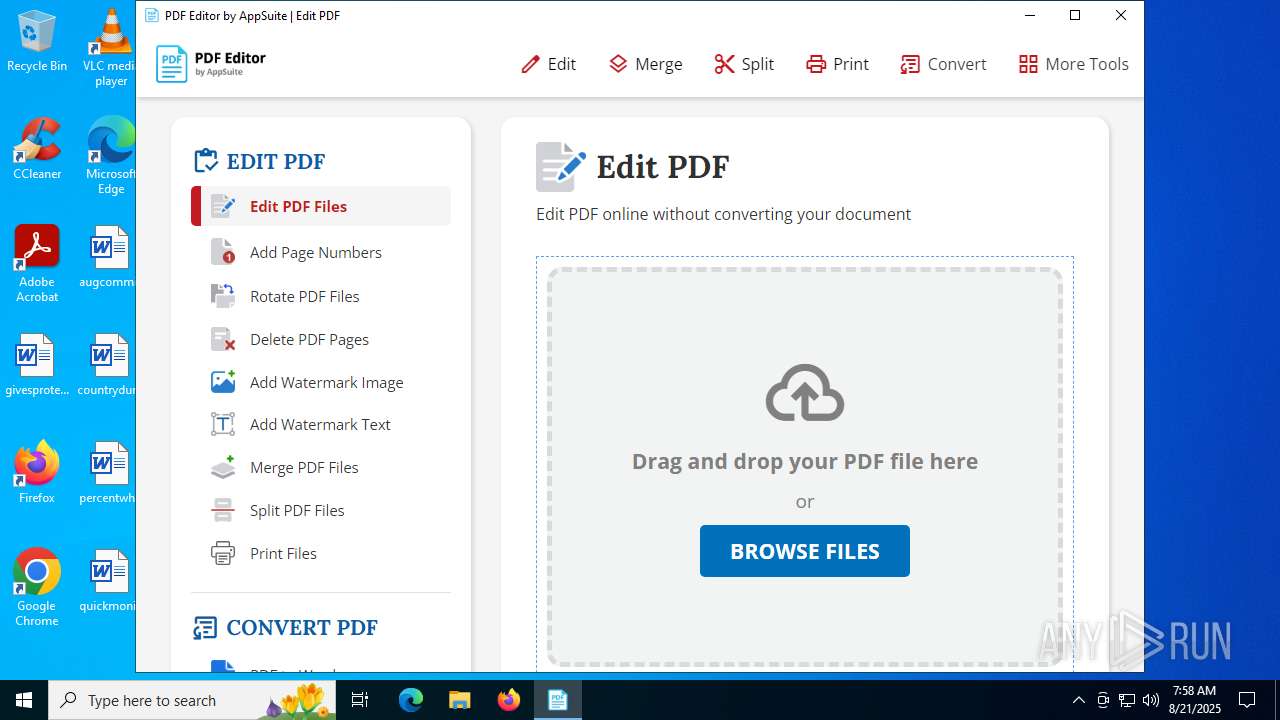Click the Split PDF Files icon
Image resolution: width=1280 pixels, height=720 pixels.
(x=223, y=510)
